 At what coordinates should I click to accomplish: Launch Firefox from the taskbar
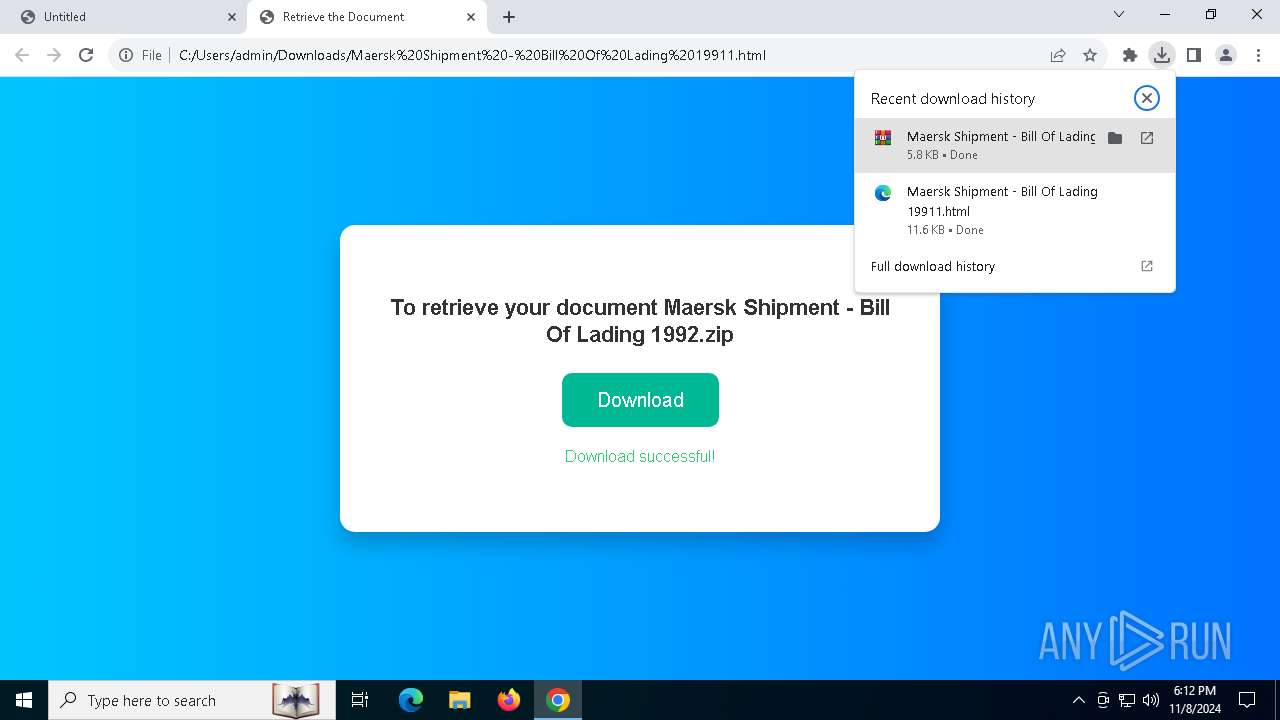(509, 700)
